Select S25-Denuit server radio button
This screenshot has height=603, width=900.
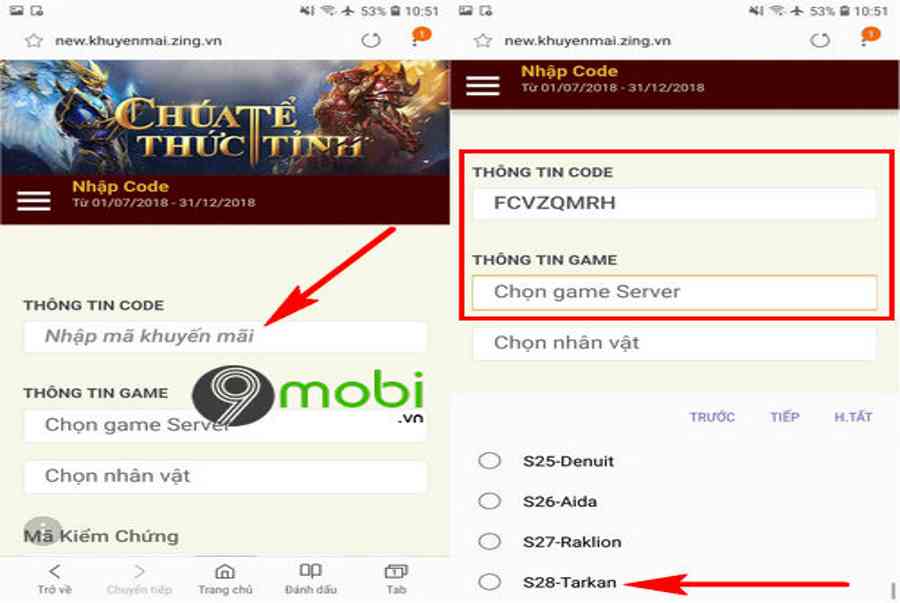[x=490, y=461]
